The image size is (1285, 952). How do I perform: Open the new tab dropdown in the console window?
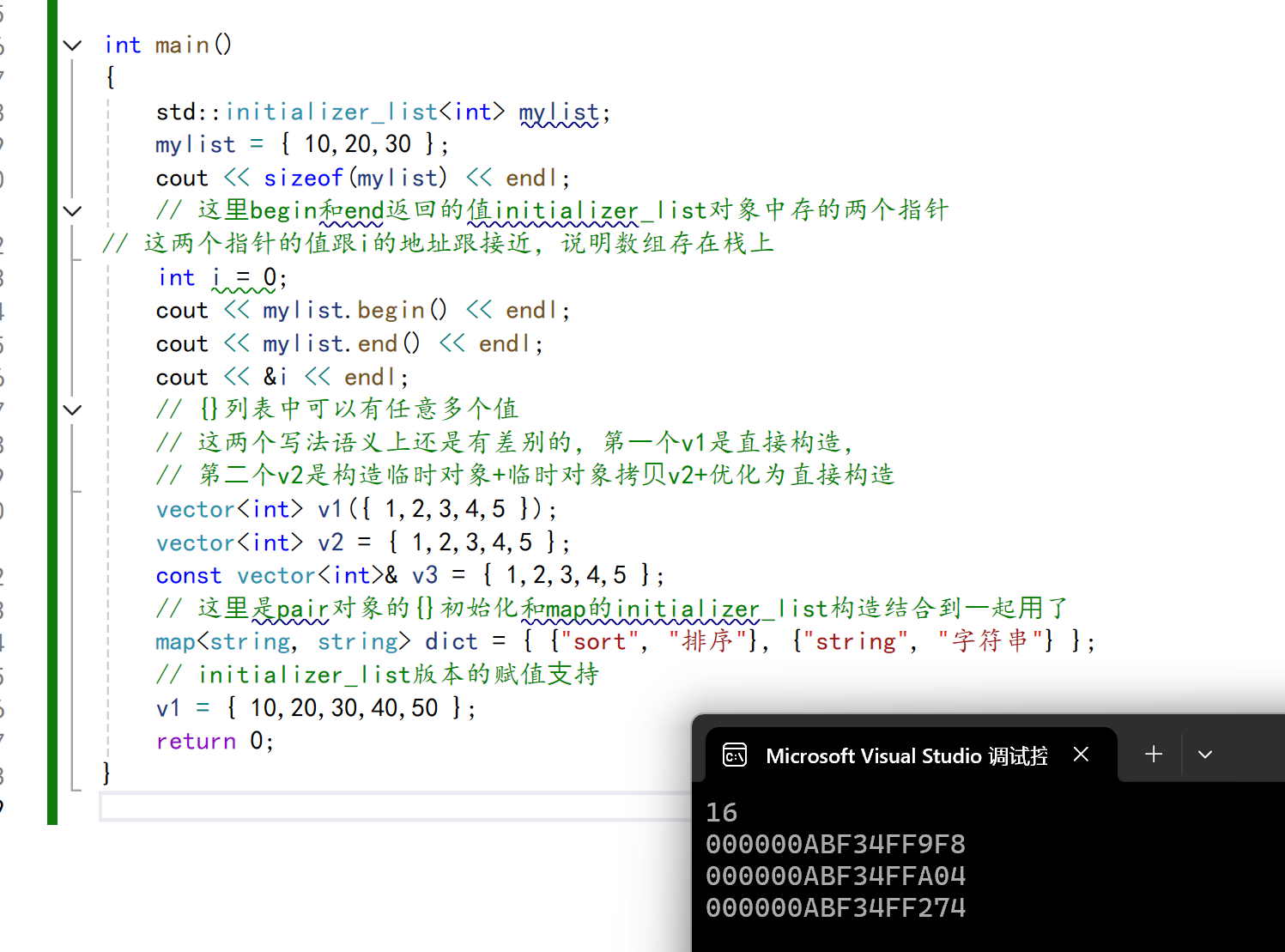[x=1205, y=755]
